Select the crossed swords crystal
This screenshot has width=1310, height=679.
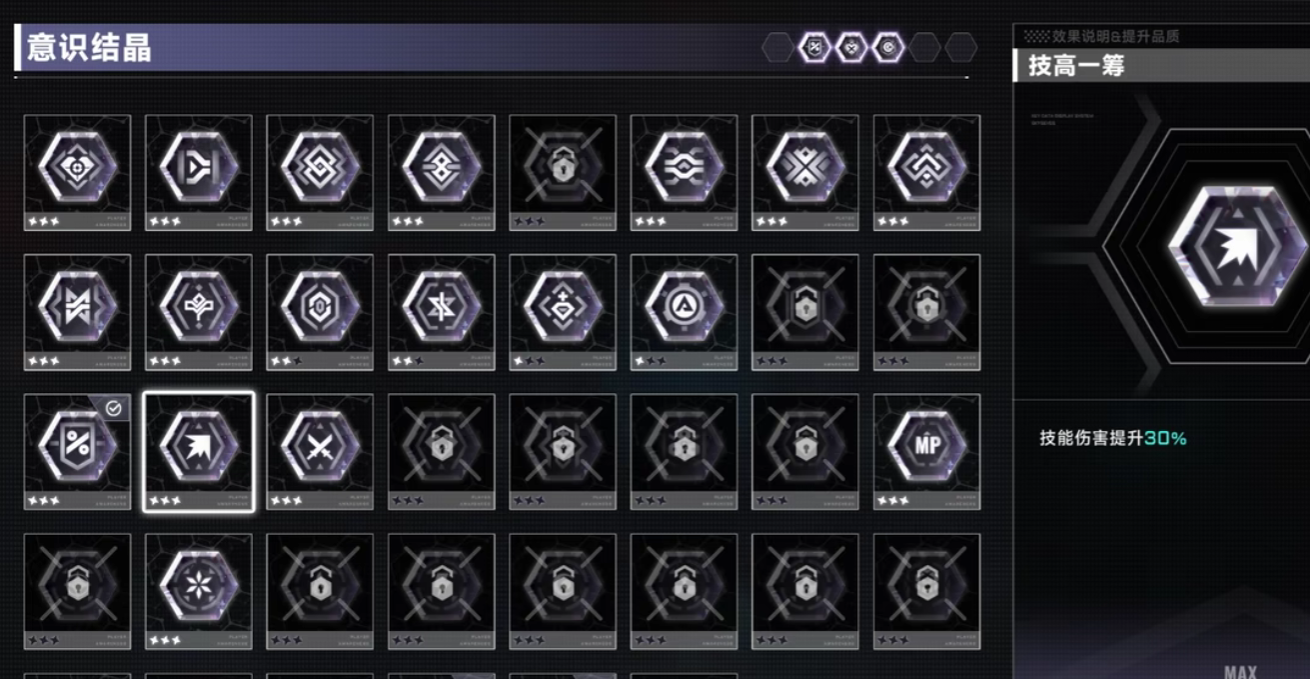click(320, 451)
